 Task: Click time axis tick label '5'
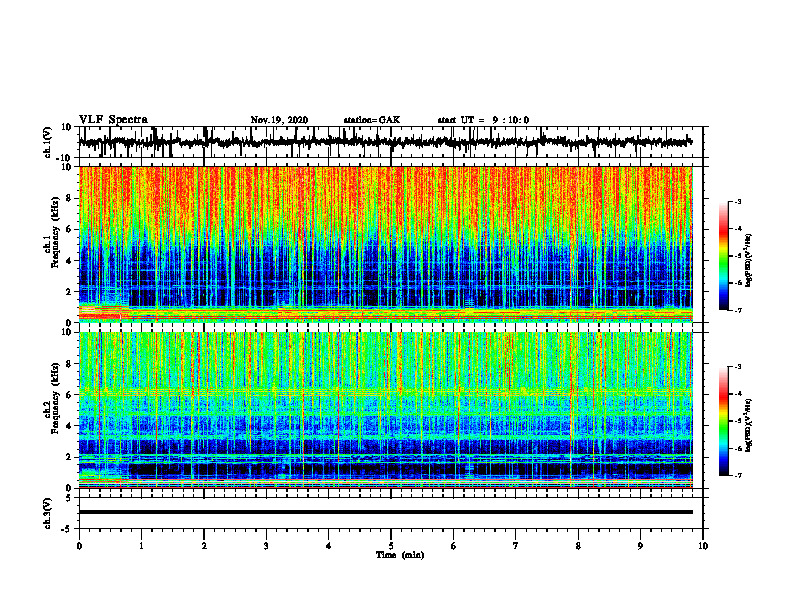pos(391,546)
